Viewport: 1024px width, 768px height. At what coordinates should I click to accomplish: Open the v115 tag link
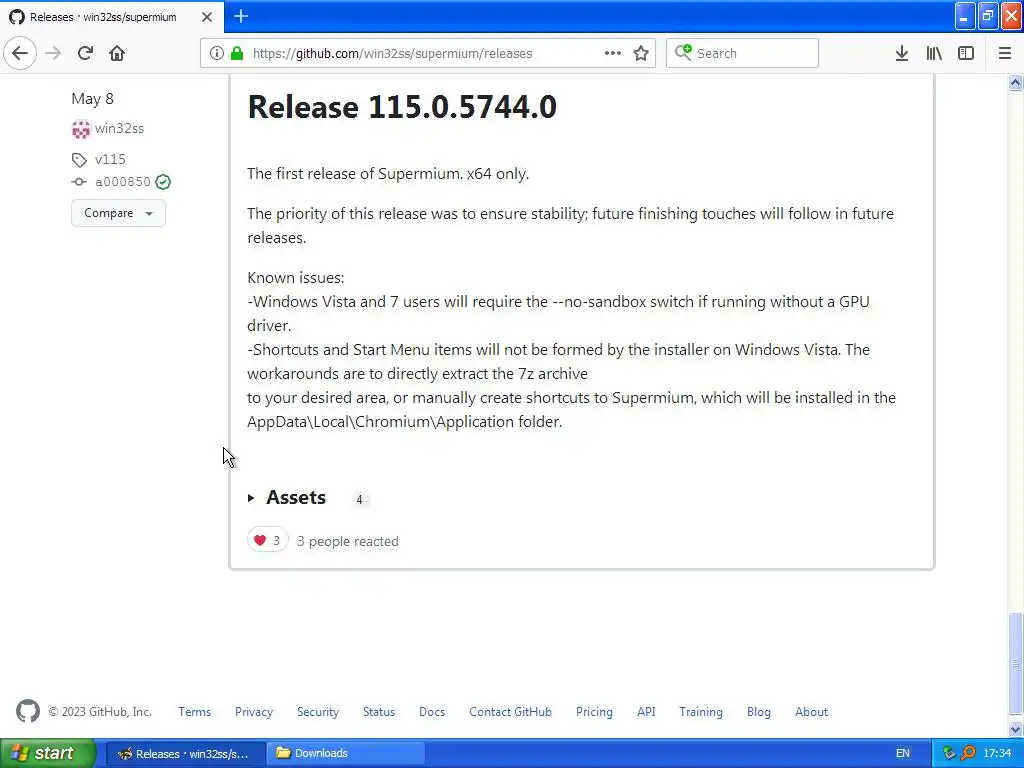click(x=110, y=159)
